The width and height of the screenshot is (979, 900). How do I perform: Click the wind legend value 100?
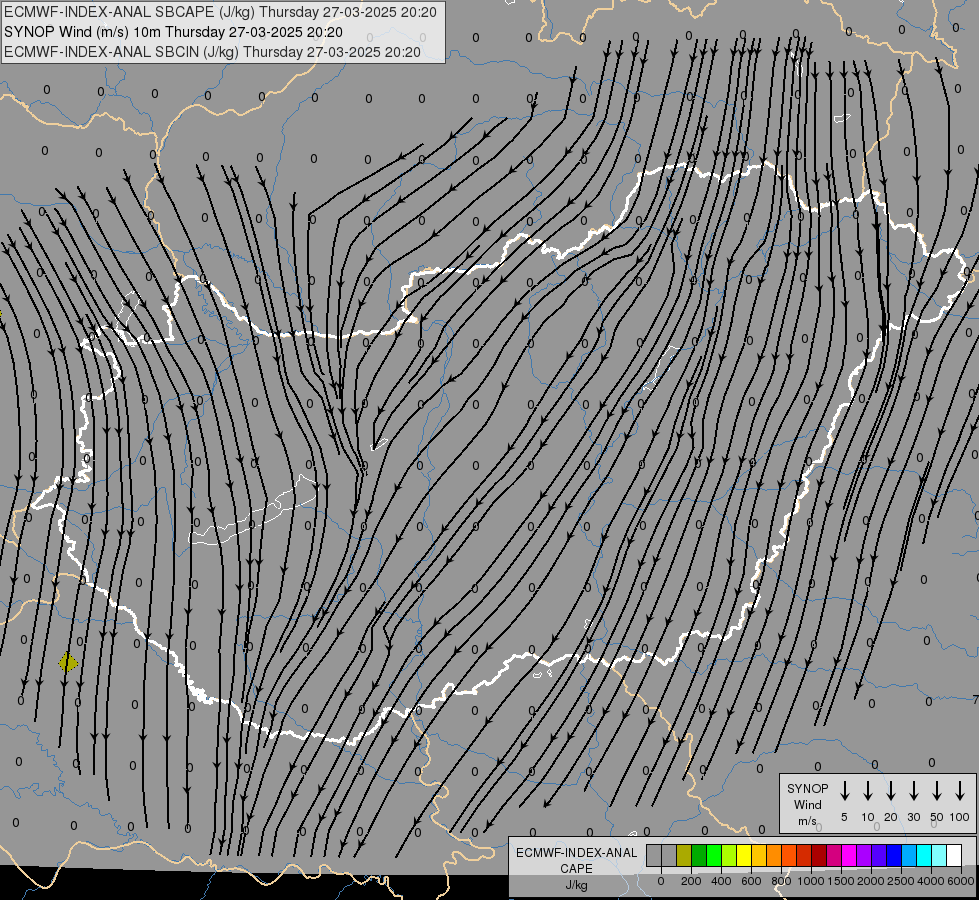(x=960, y=817)
